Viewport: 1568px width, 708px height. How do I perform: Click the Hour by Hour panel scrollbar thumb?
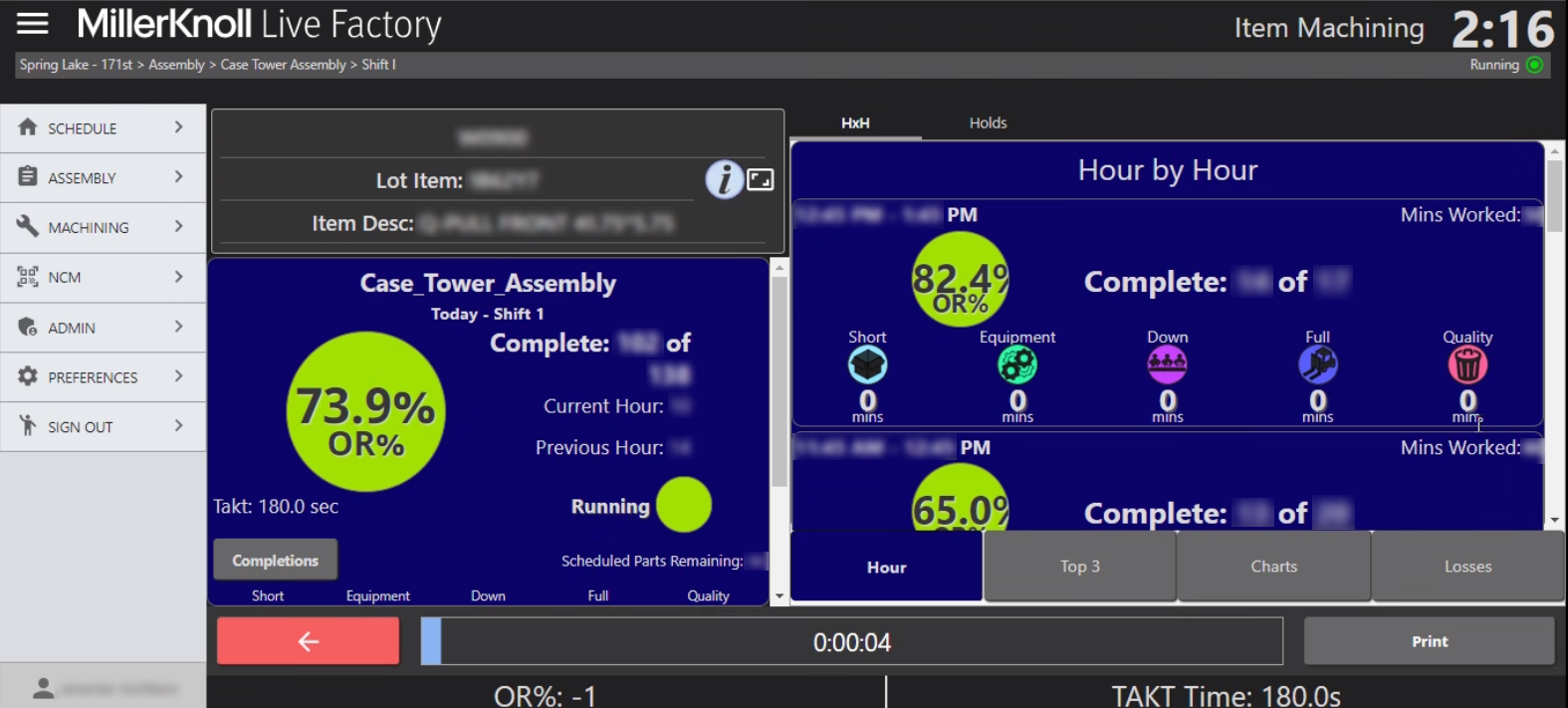(x=1554, y=195)
